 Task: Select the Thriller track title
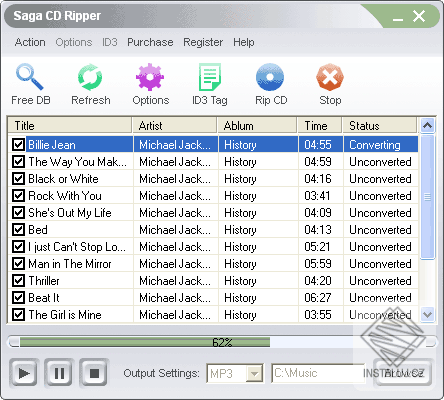tap(44, 281)
